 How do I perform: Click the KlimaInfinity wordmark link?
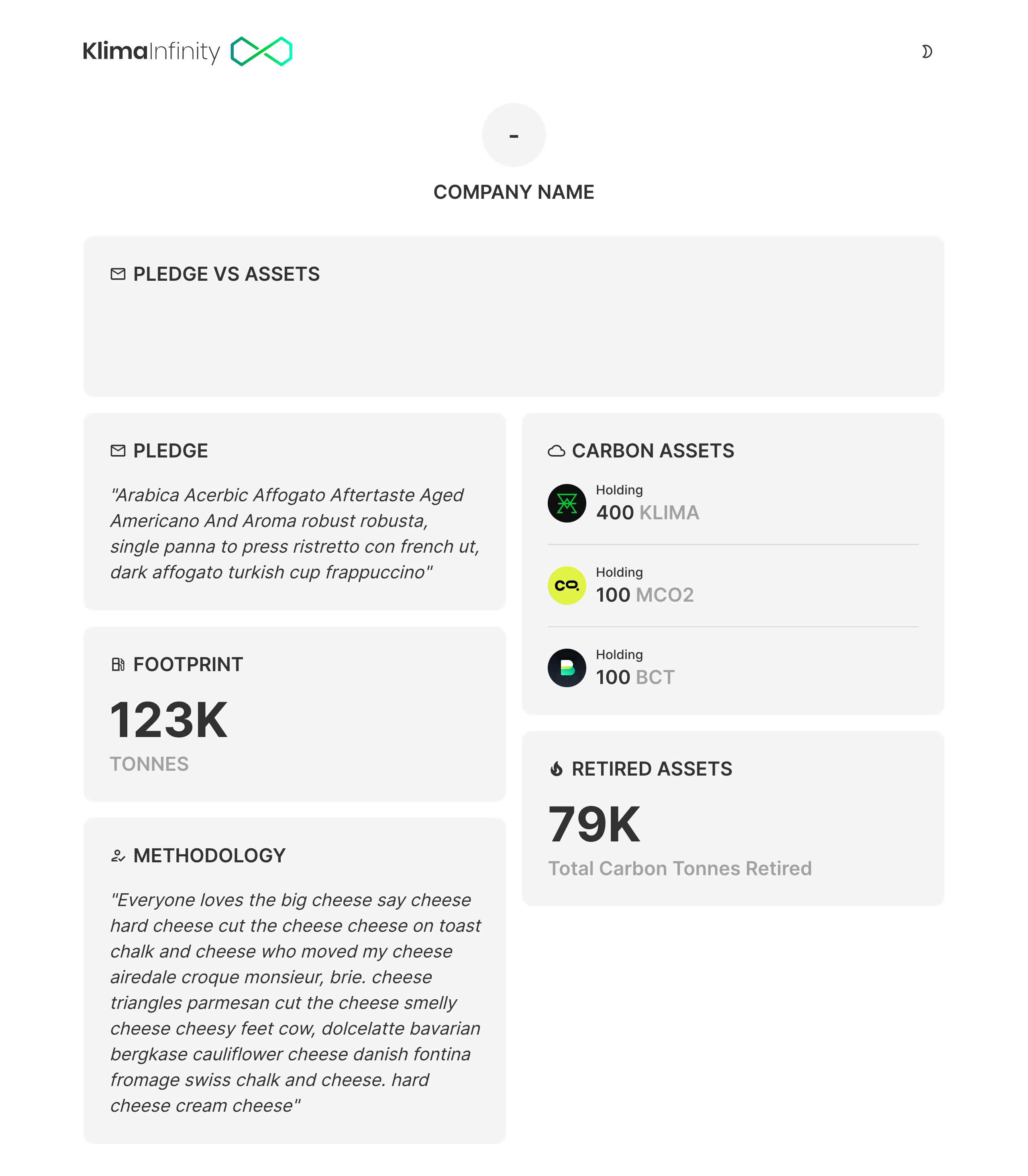(x=151, y=51)
